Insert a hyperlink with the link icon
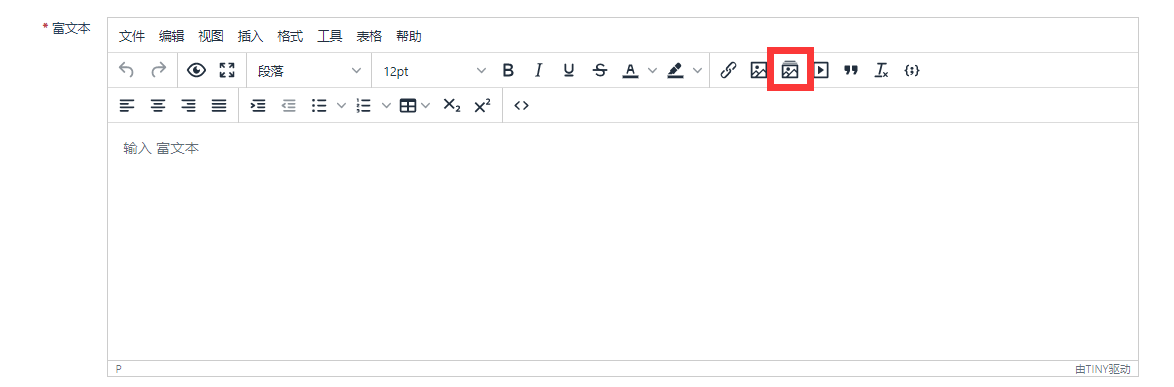This screenshot has width=1174, height=387. coord(728,70)
